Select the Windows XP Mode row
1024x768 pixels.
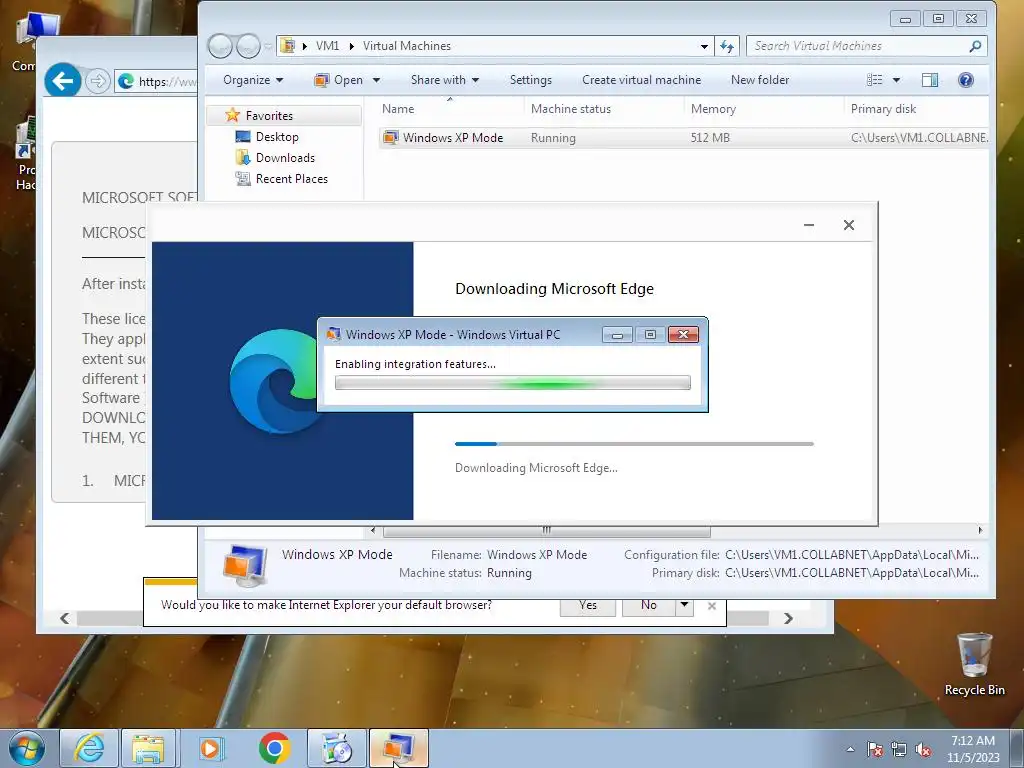point(683,138)
